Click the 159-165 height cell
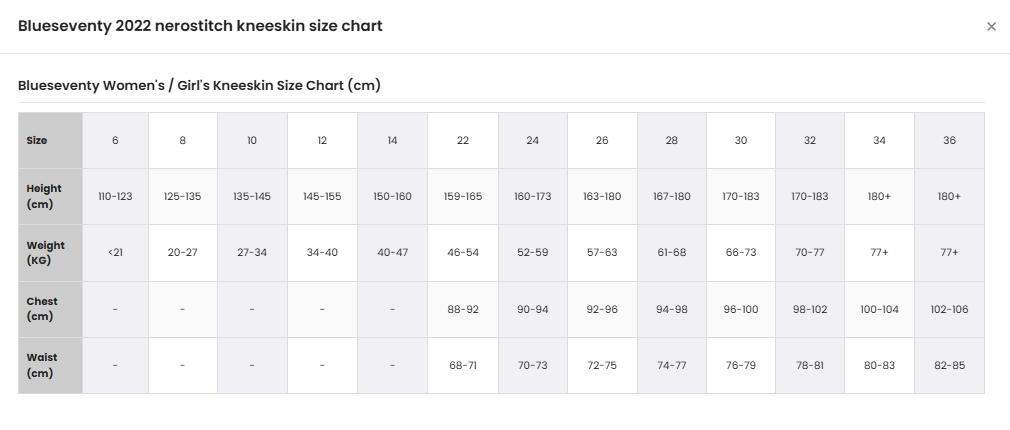 pyautogui.click(x=462, y=196)
